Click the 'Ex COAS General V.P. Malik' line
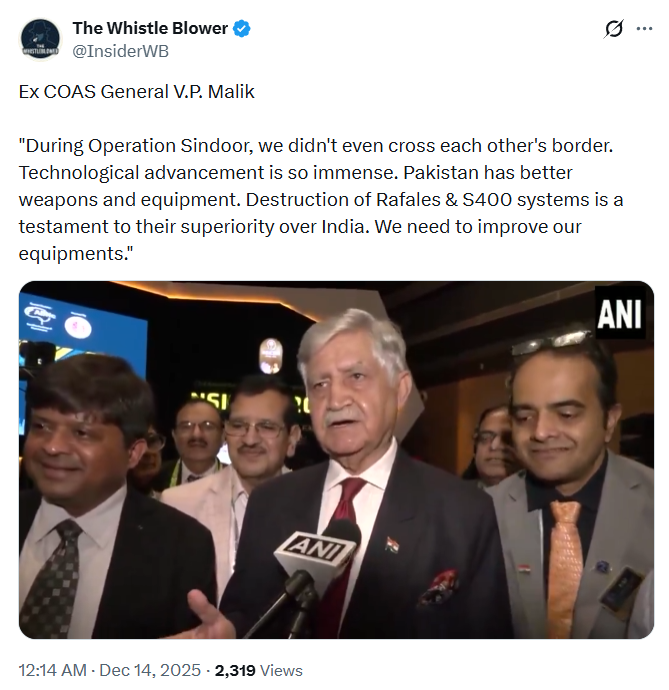The height and width of the screenshot is (690, 669). tap(136, 92)
